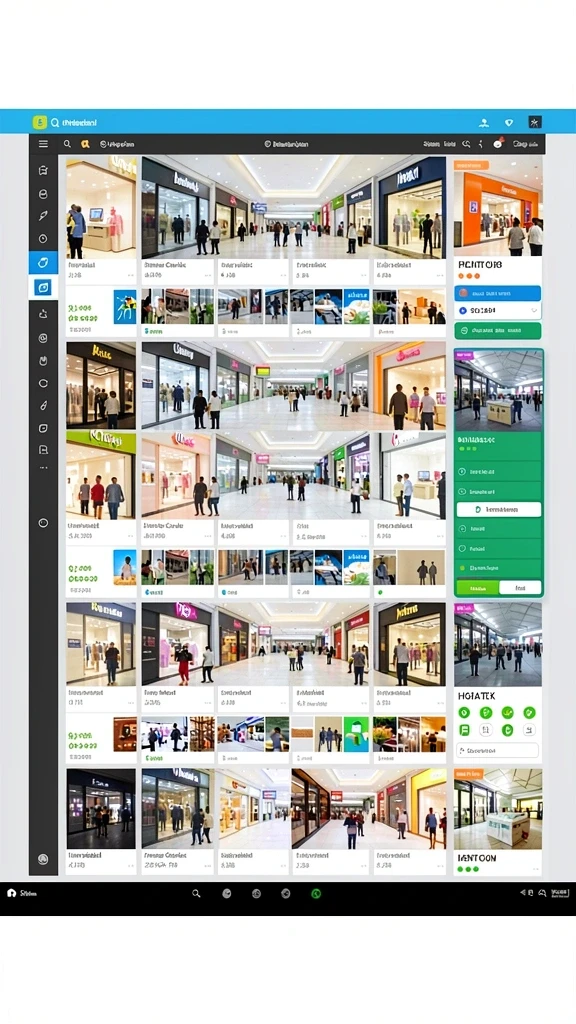This screenshot has width=576, height=1024.
Task: Click the orange icon beside toolbar search
Action: click(x=85, y=144)
